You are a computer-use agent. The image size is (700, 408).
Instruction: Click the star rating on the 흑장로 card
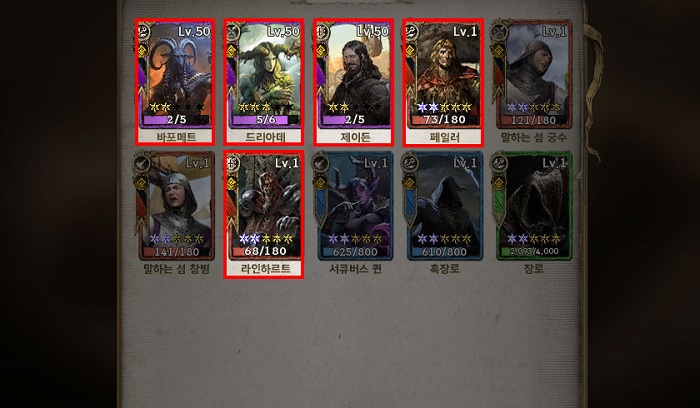point(444,239)
